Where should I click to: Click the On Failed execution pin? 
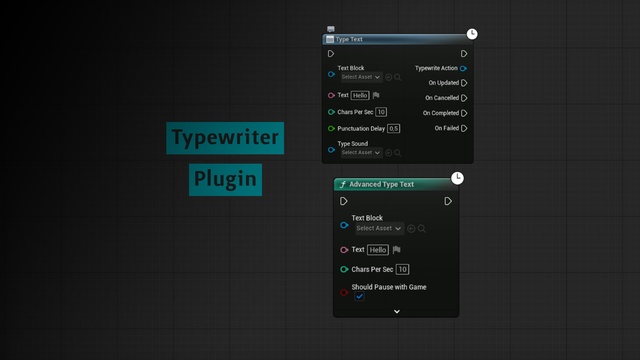coord(464,128)
